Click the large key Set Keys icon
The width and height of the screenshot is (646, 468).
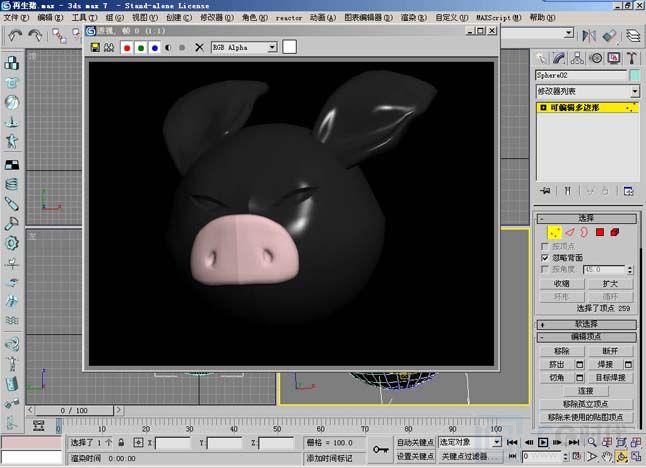[x=380, y=449]
